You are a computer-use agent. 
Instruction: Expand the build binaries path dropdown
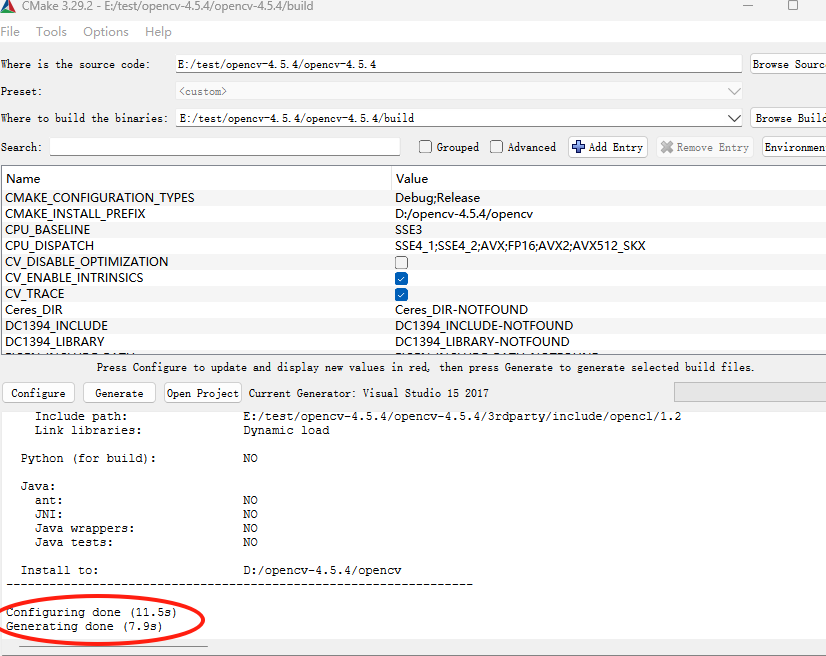pyautogui.click(x=734, y=117)
